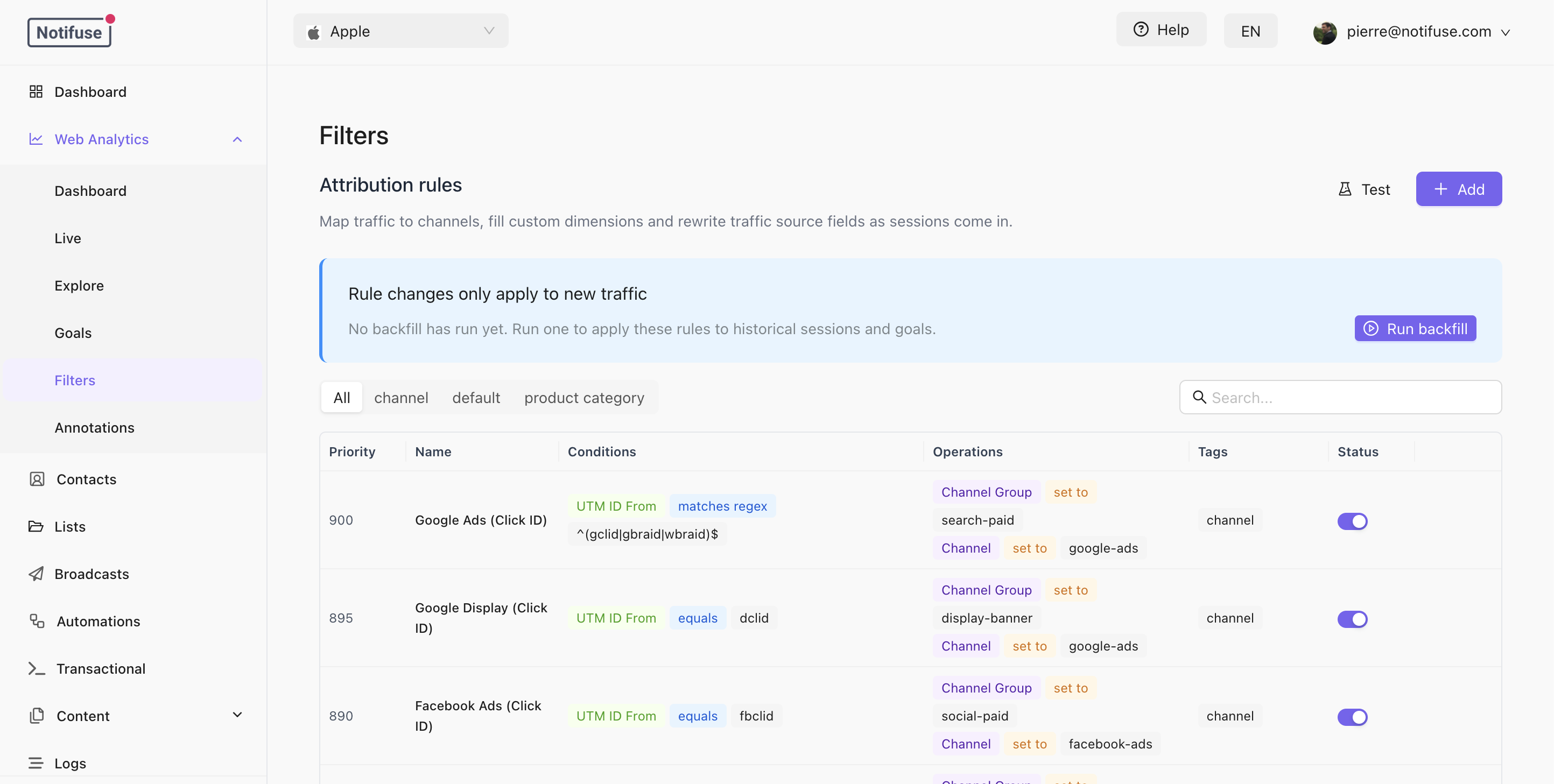Open Broadcasts in the sidebar
Image resolution: width=1554 pixels, height=784 pixels.
pos(133,574)
